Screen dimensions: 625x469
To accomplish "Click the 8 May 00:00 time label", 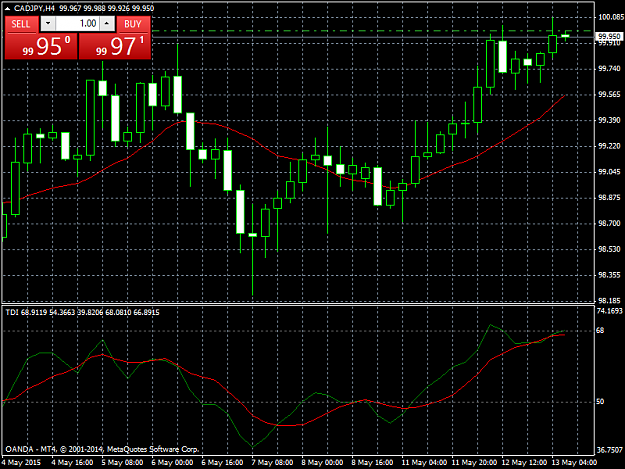I will pyautogui.click(x=322, y=463).
